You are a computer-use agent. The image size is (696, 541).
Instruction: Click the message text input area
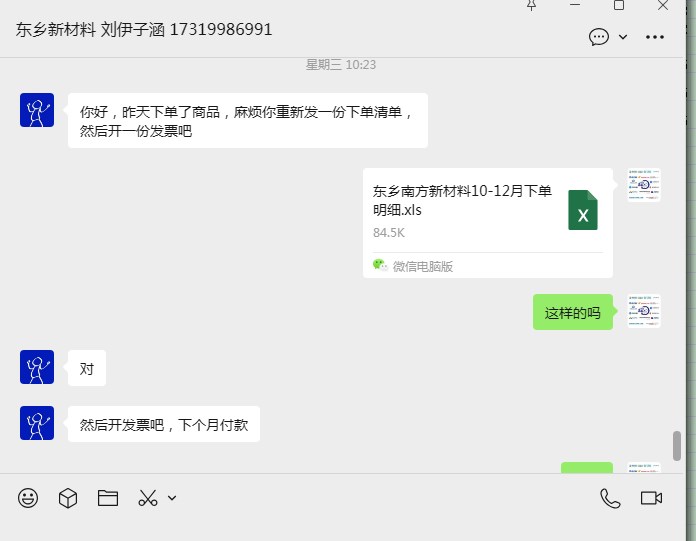[x=342, y=528]
